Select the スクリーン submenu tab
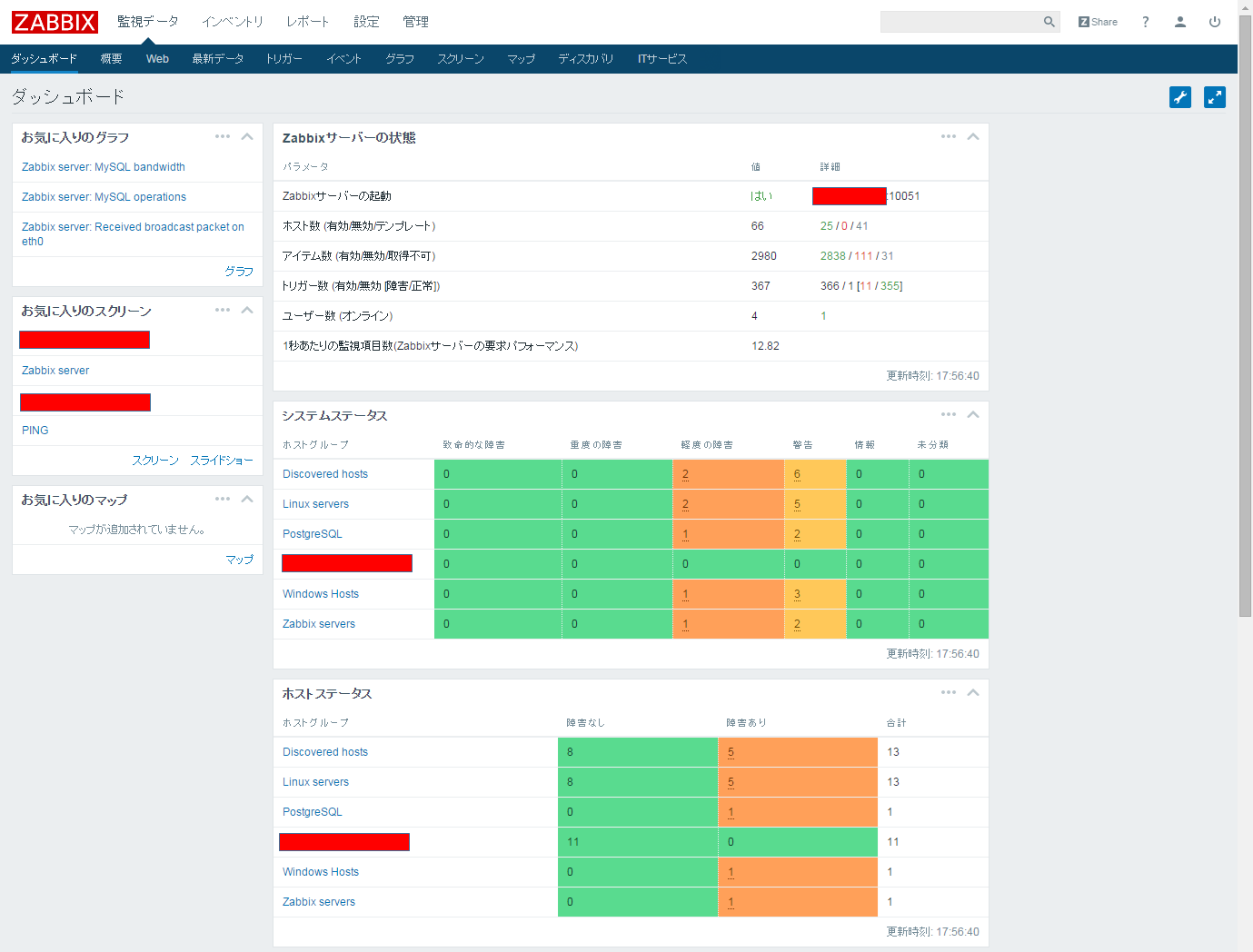Viewport: 1253px width, 952px height. (461, 59)
